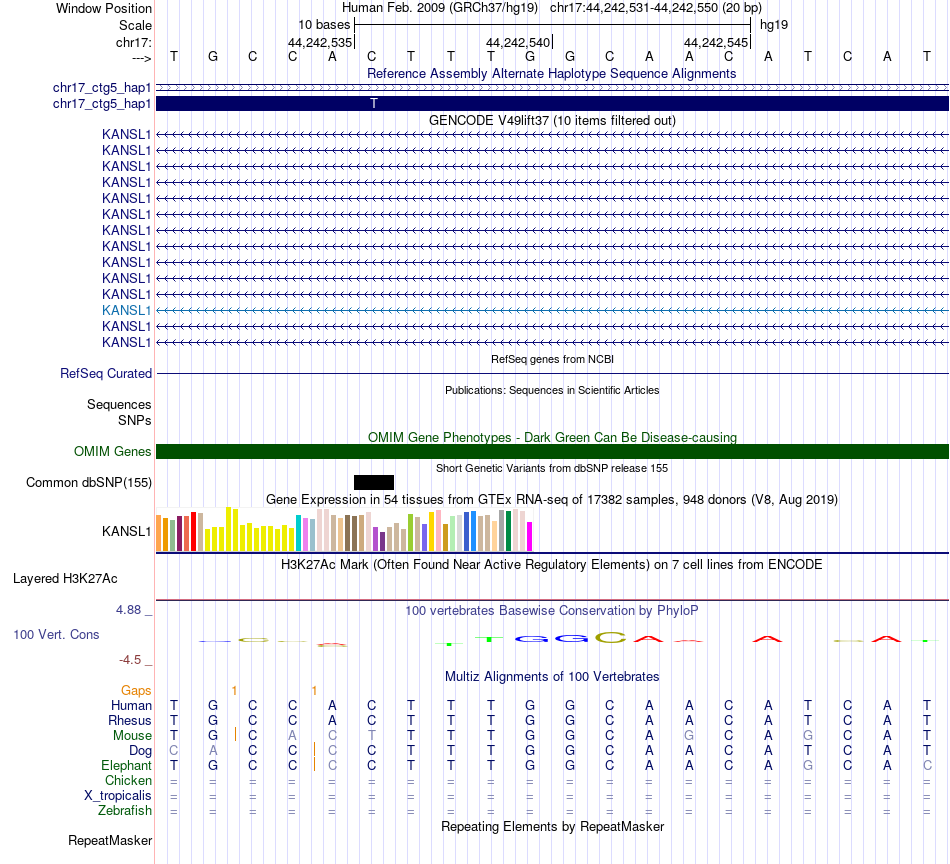950x864 pixels.
Task: Click chr17_ctg5_hap1 label beside the chevron line
Action: pos(102,88)
